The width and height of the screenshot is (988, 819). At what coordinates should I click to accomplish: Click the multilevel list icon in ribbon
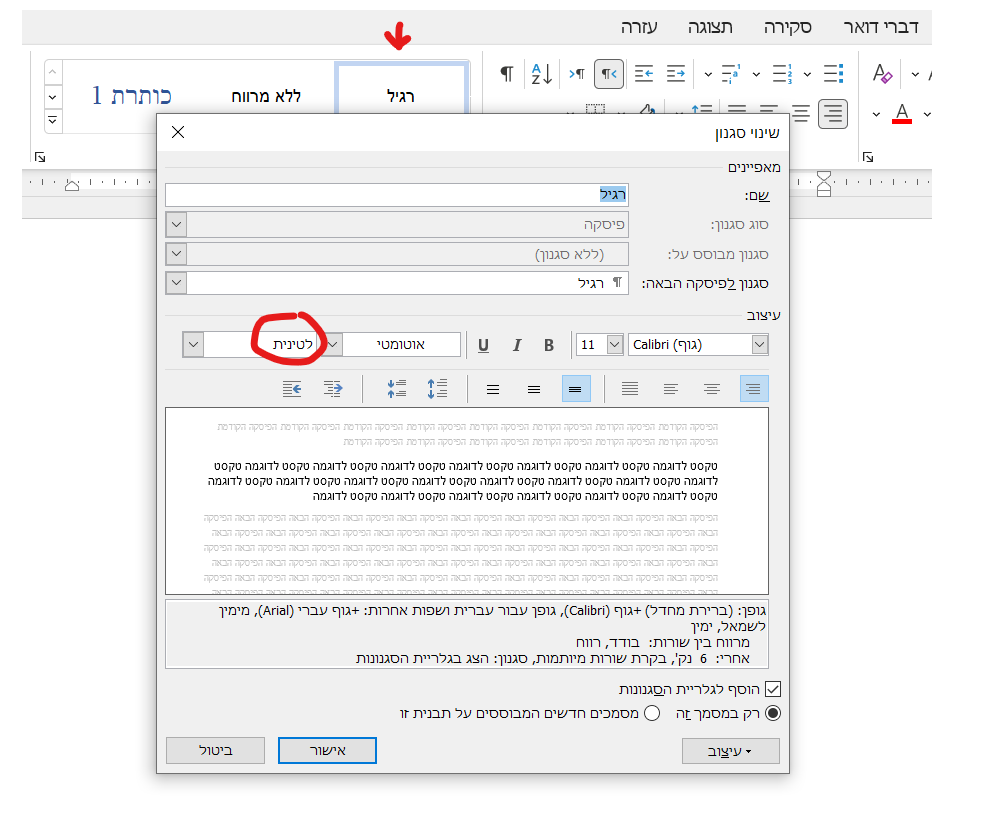coord(731,74)
